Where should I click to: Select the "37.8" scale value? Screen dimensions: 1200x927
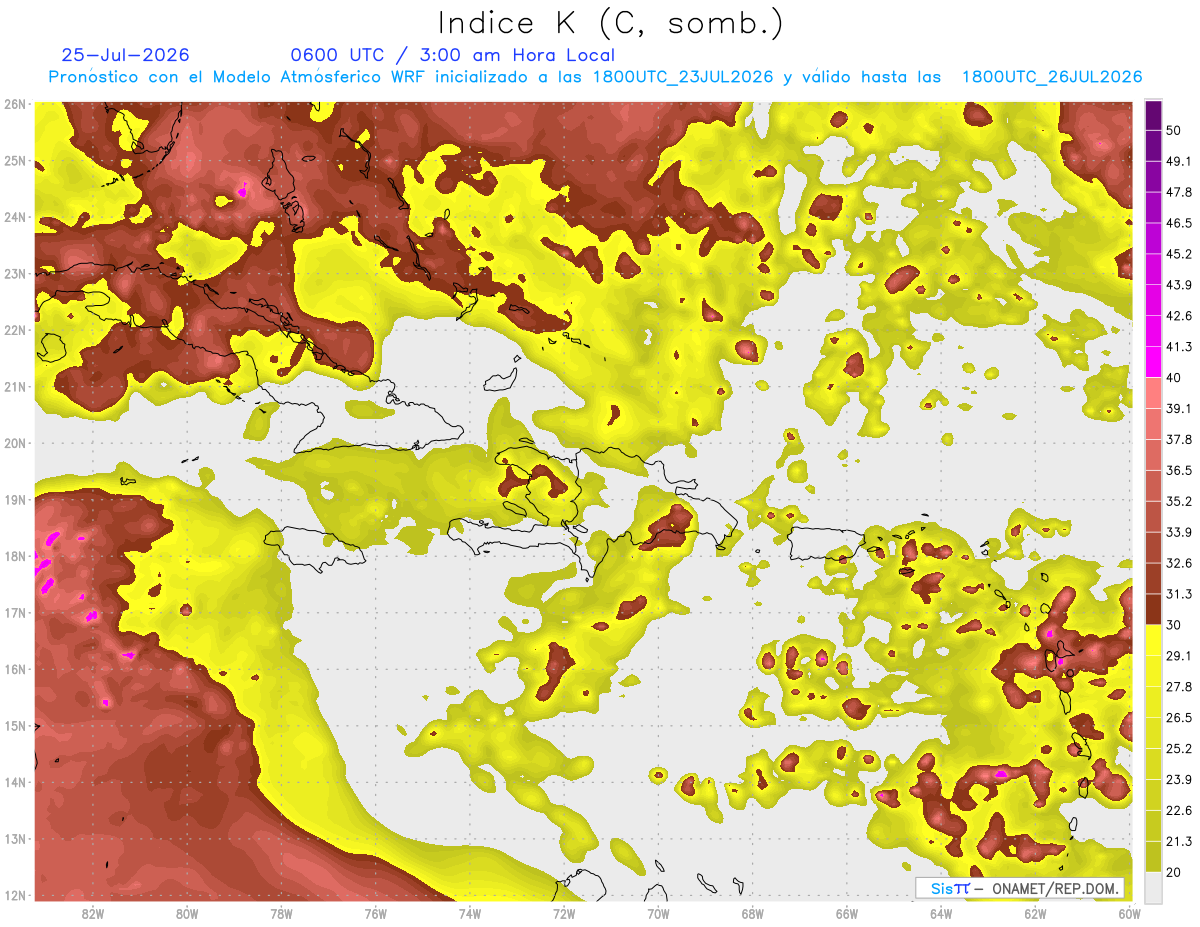coord(1178,439)
